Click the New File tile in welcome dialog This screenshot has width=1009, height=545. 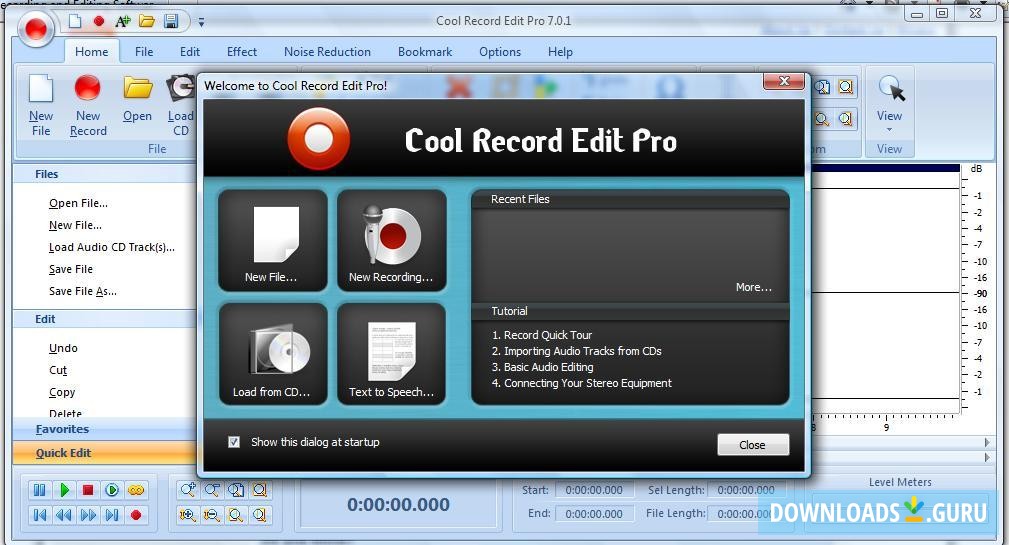click(x=273, y=241)
